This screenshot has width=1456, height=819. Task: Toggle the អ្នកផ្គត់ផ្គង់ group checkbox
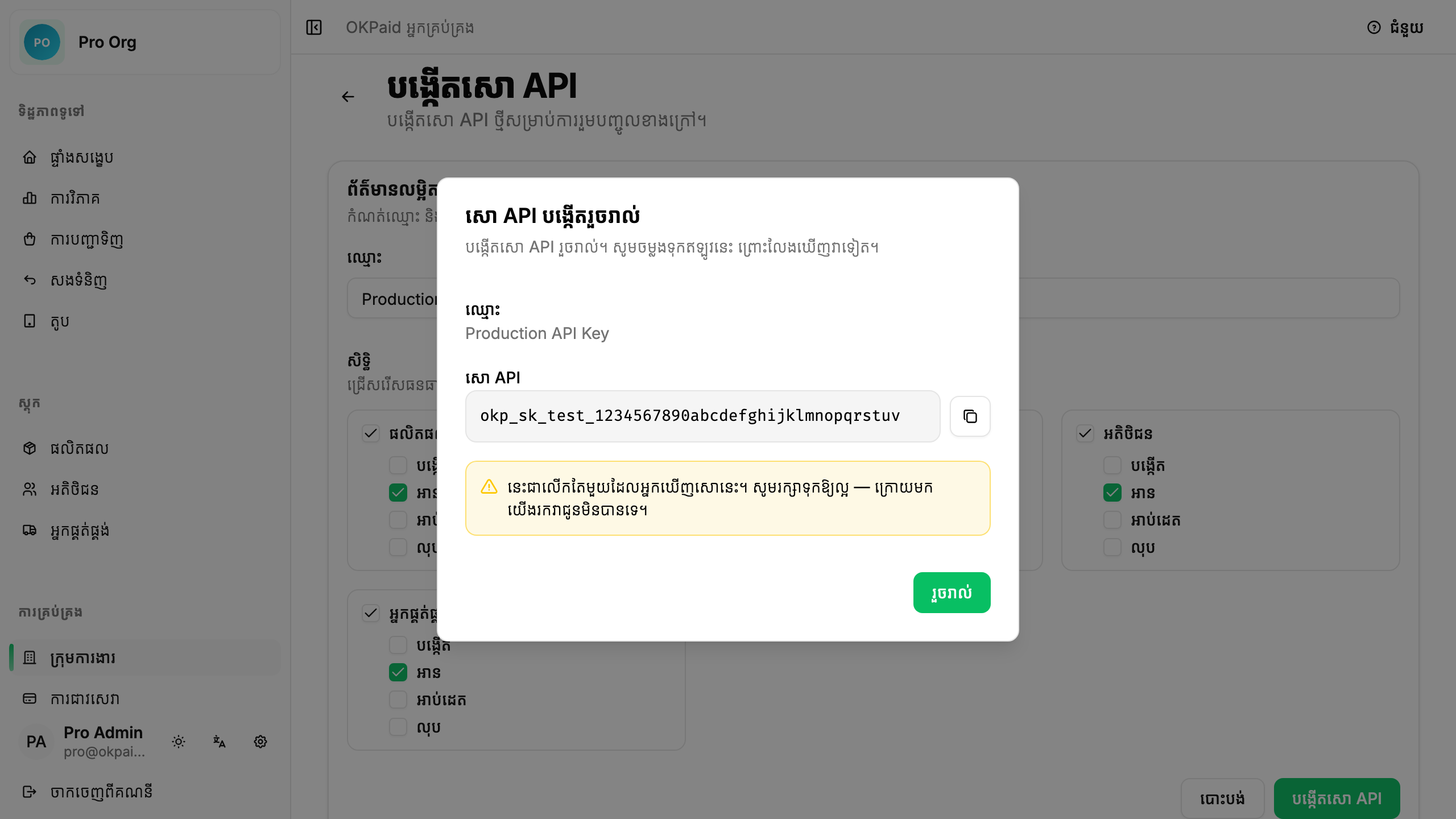[371, 613]
